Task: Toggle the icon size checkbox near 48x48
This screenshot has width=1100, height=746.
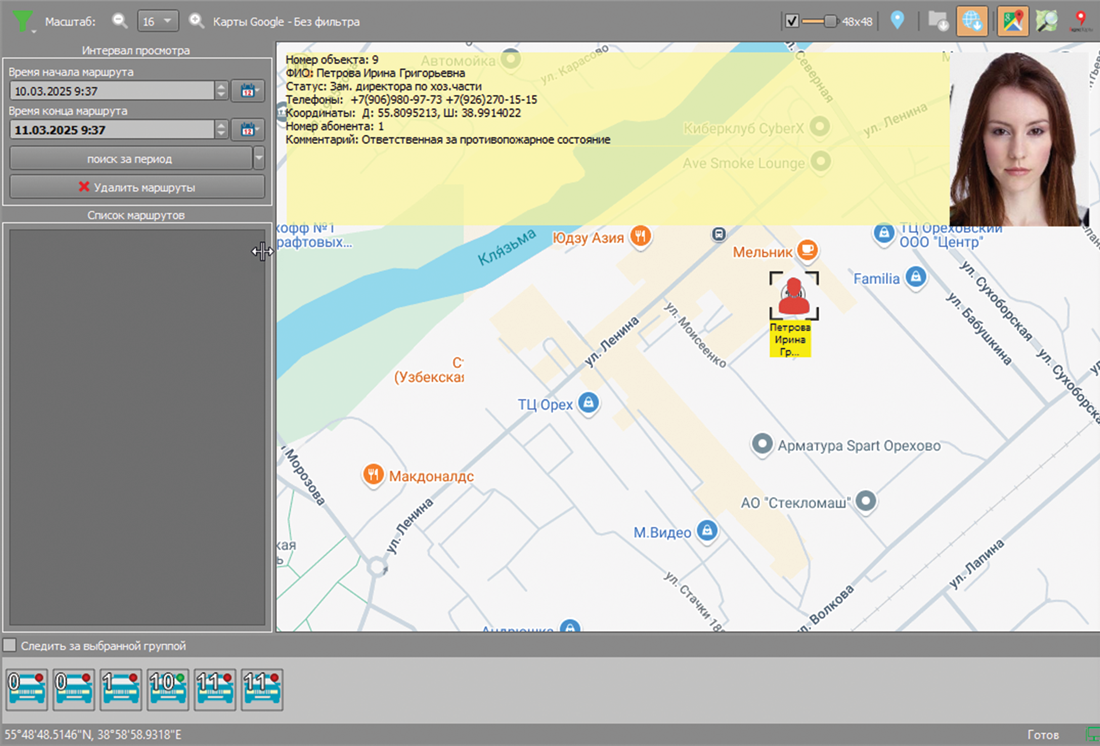Action: coord(792,21)
